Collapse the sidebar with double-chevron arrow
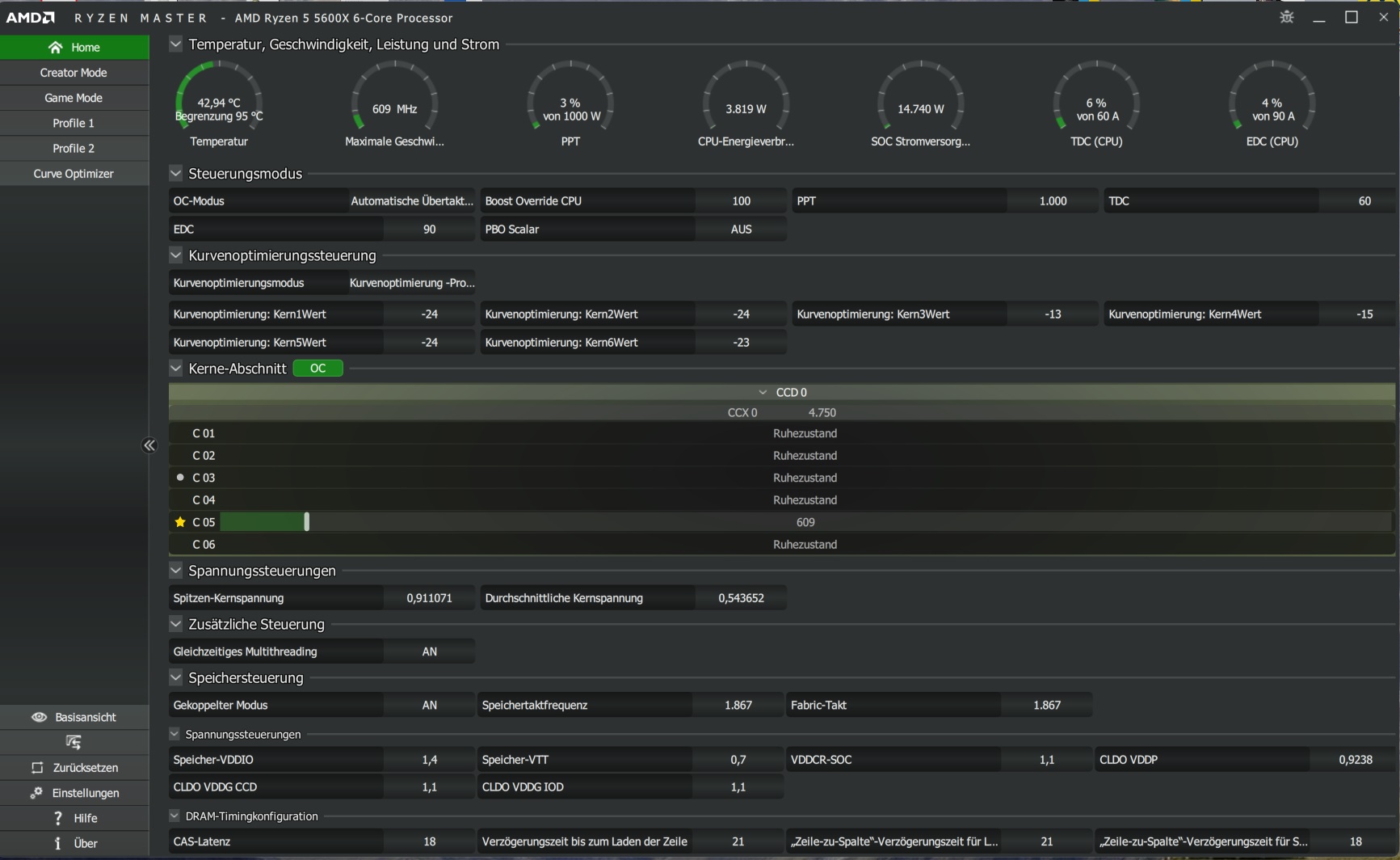 point(149,445)
